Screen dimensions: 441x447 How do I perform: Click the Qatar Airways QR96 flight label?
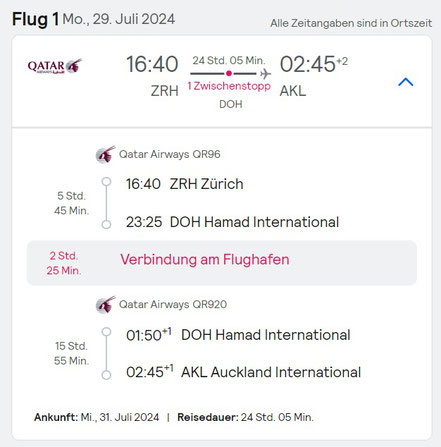(170, 154)
